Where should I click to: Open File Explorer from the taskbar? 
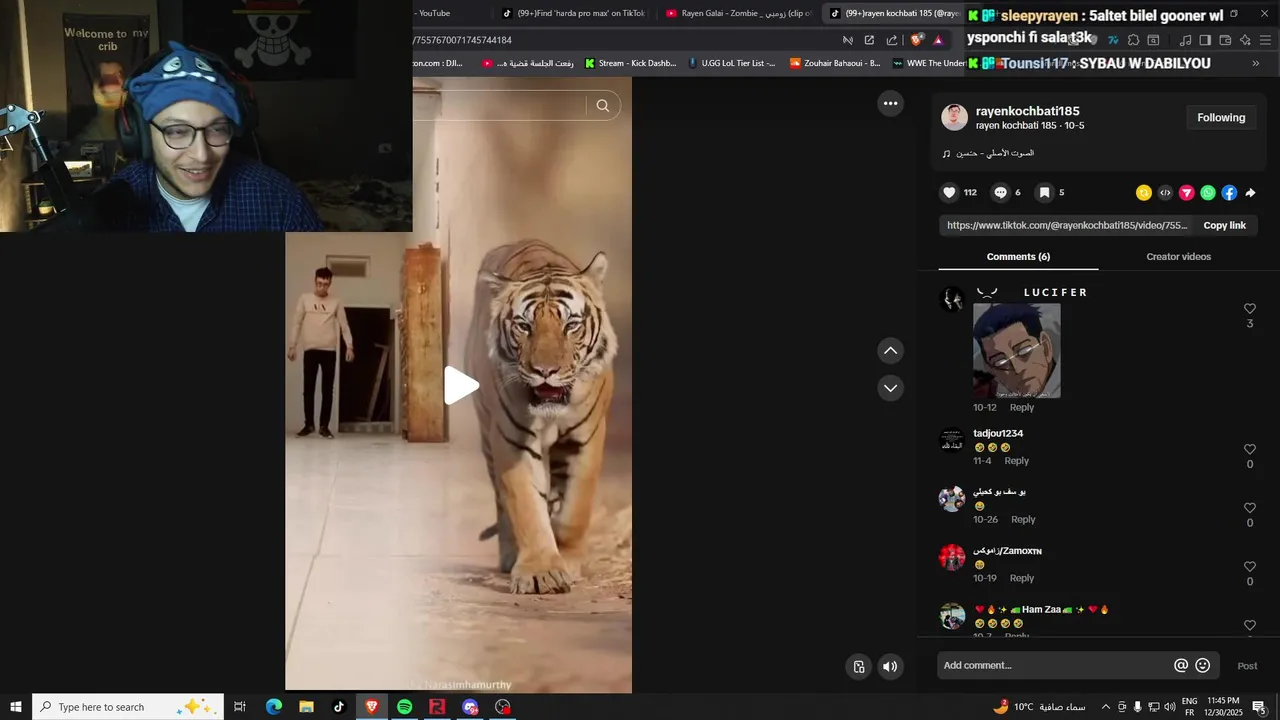(x=306, y=707)
